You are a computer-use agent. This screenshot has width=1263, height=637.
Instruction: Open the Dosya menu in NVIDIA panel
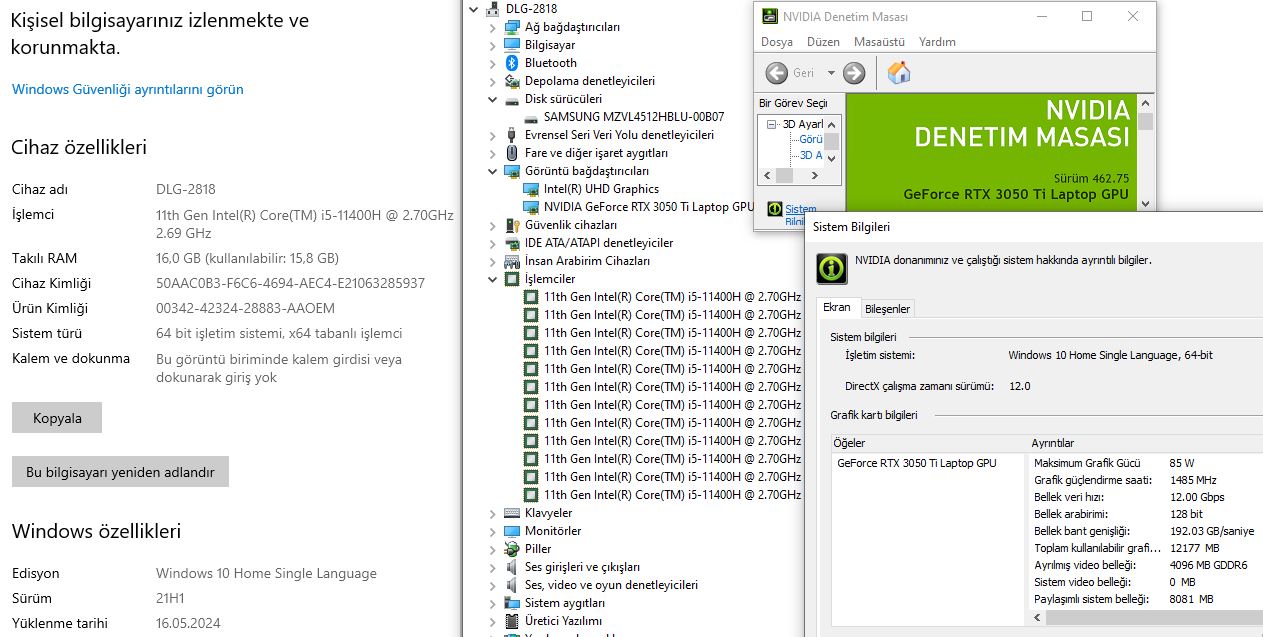tap(777, 42)
